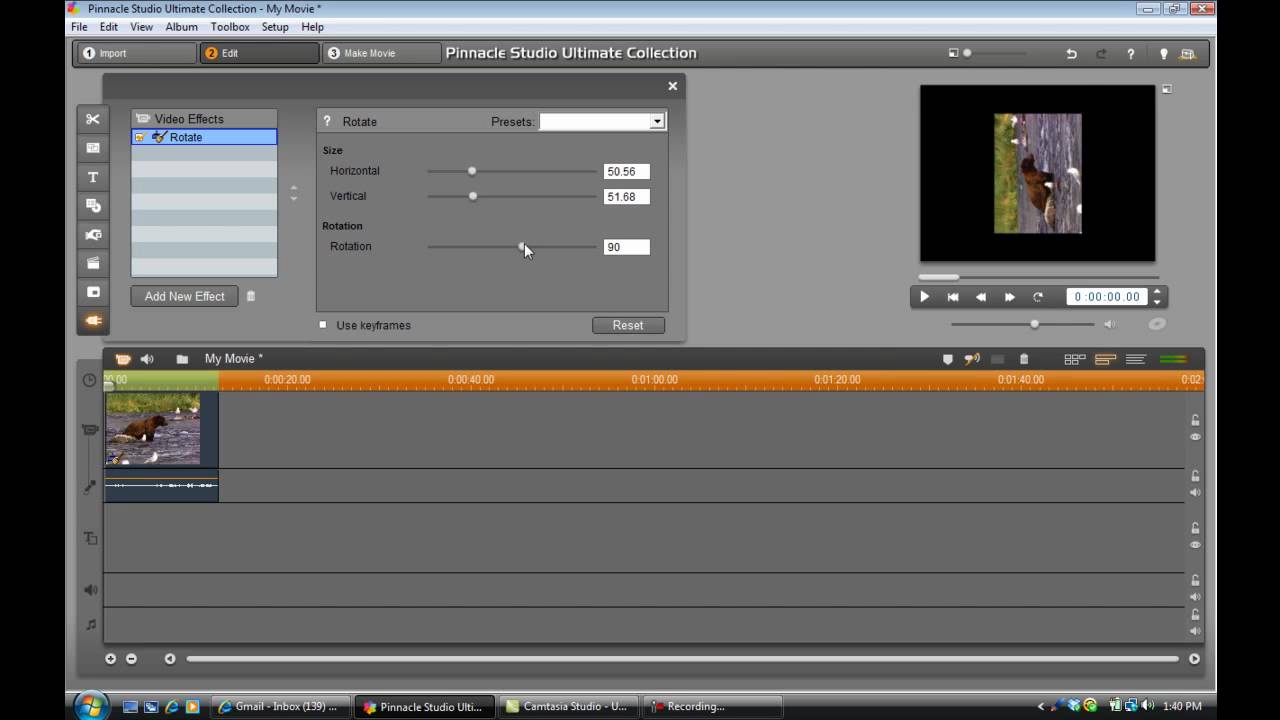The image size is (1280, 720).
Task: Click the Rotate effect help question mark
Action: (x=326, y=121)
